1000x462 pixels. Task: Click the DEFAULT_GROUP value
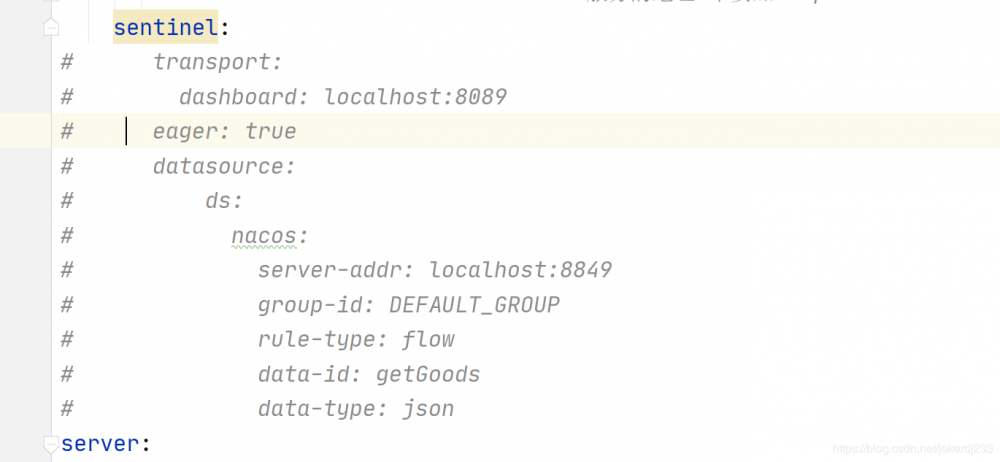pos(474,305)
